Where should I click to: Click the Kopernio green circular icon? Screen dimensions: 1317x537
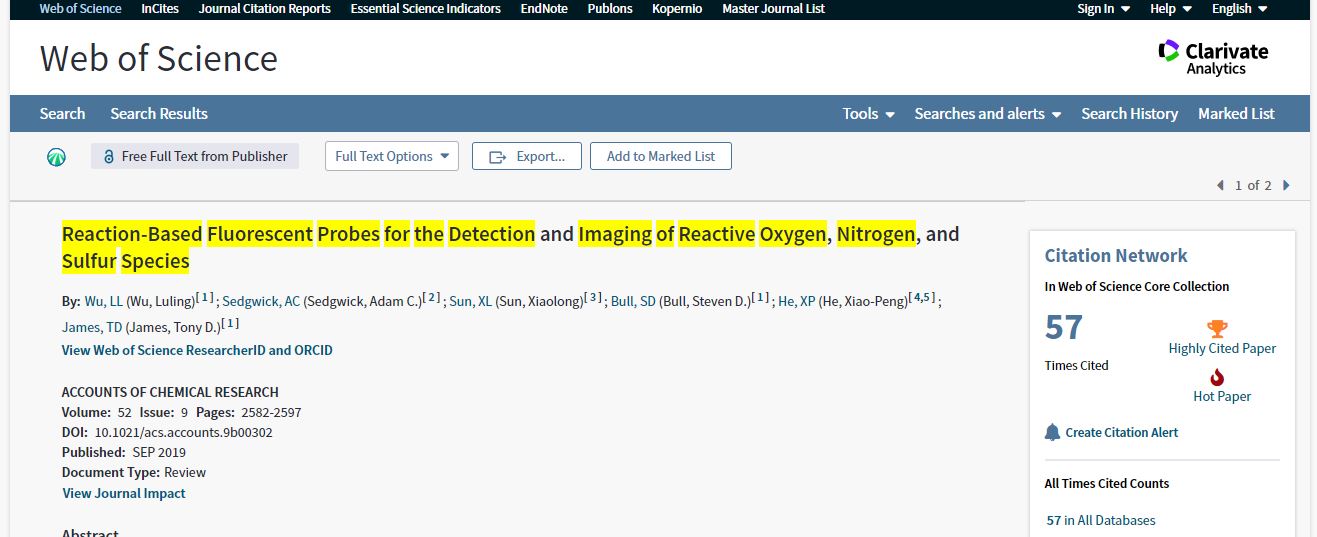(x=56, y=156)
